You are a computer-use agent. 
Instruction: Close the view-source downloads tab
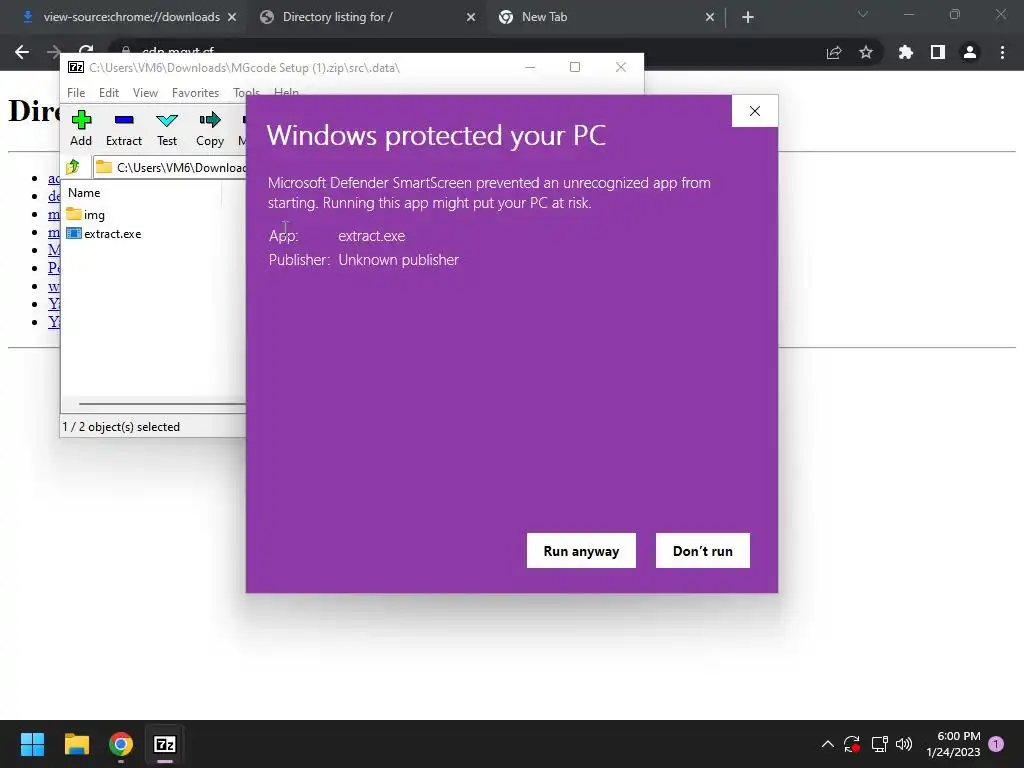point(232,17)
